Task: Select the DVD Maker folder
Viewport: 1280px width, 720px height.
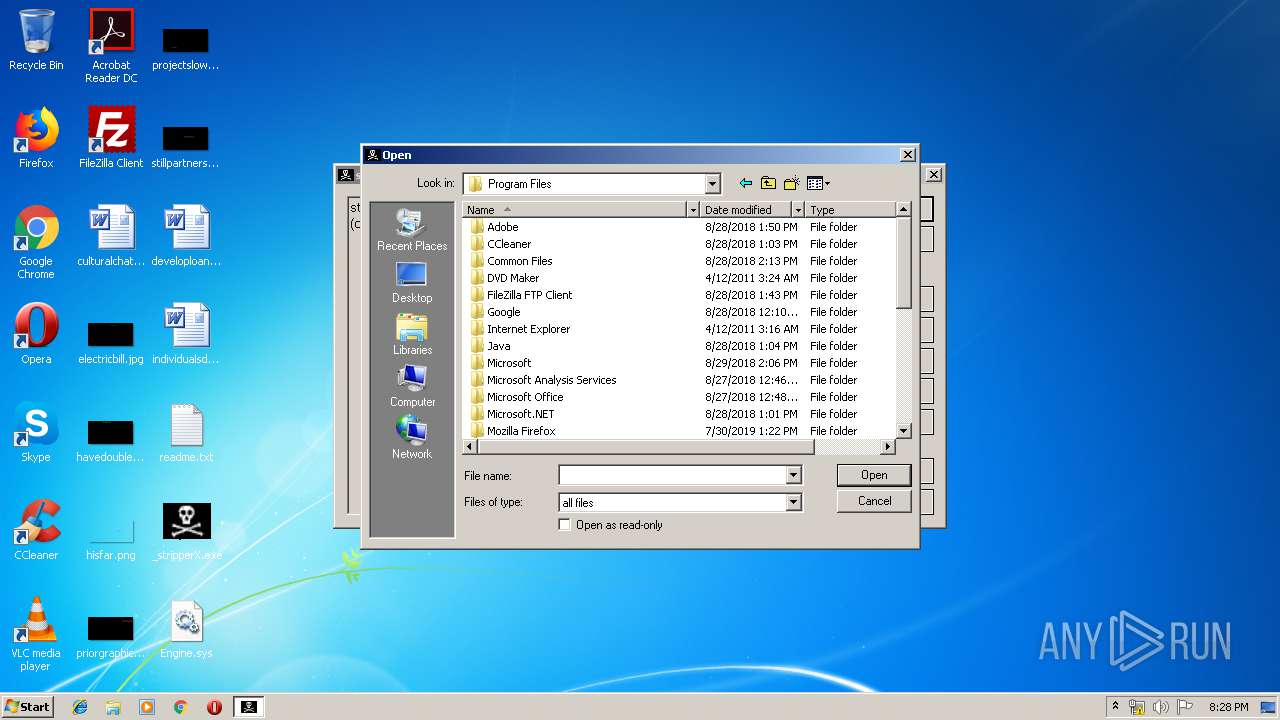Action: [513, 278]
